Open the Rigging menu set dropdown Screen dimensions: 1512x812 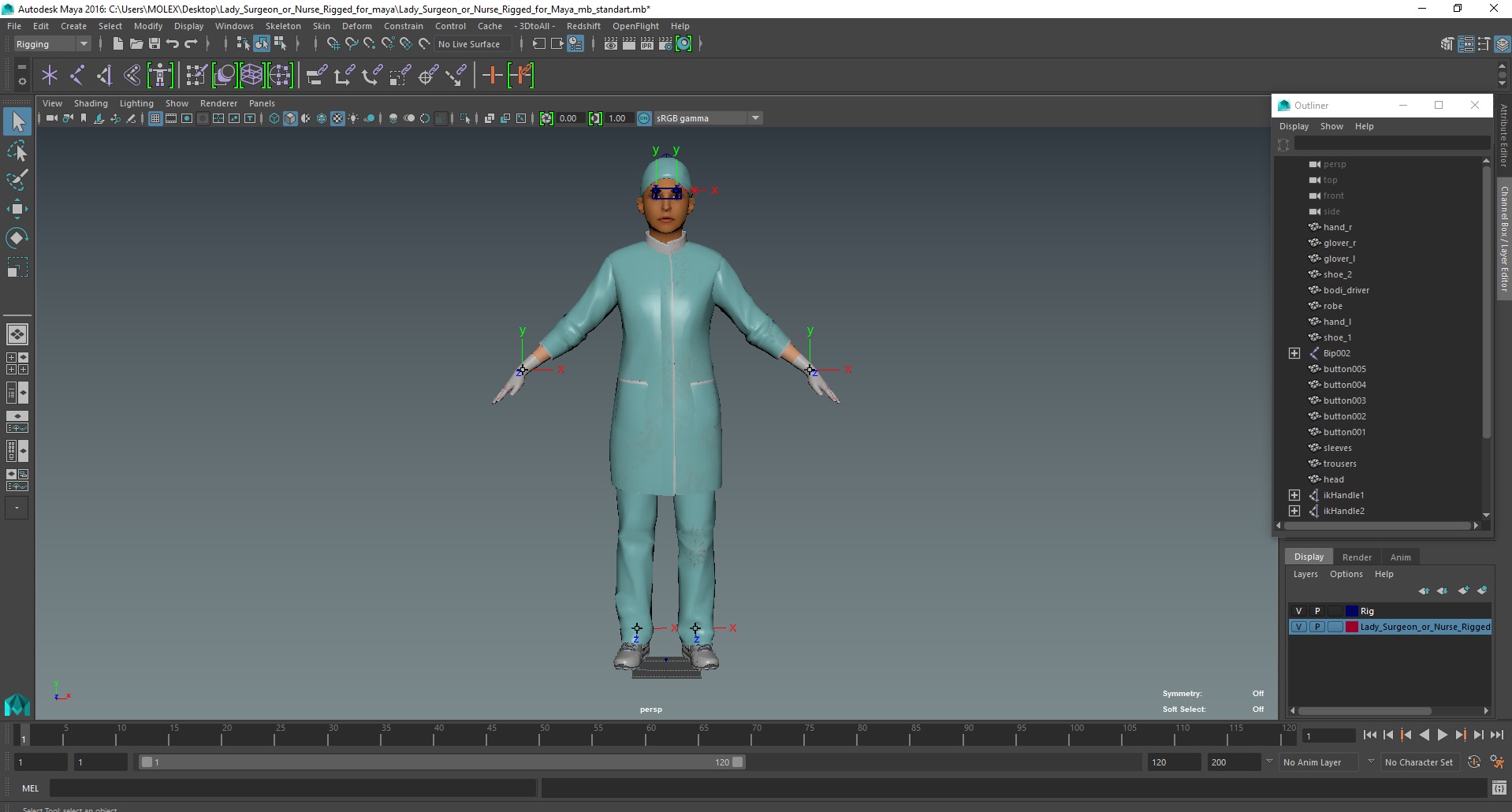coord(52,44)
